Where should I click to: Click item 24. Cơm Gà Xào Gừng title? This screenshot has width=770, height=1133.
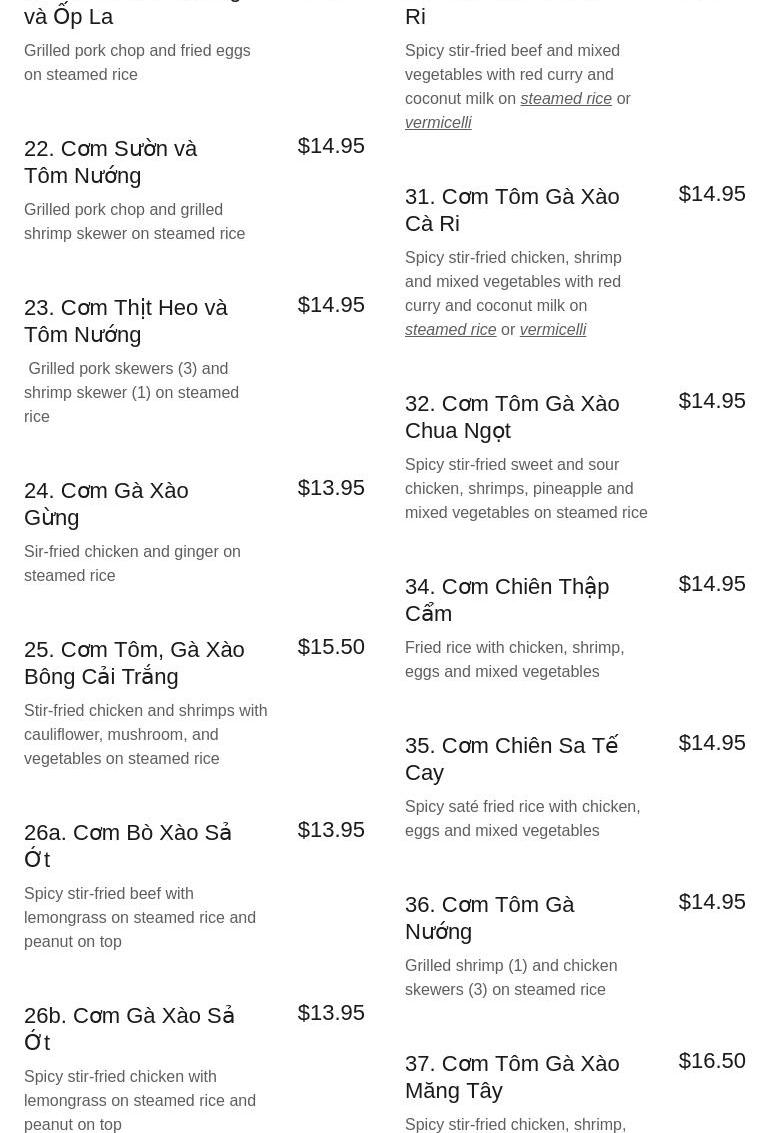(x=106, y=504)
